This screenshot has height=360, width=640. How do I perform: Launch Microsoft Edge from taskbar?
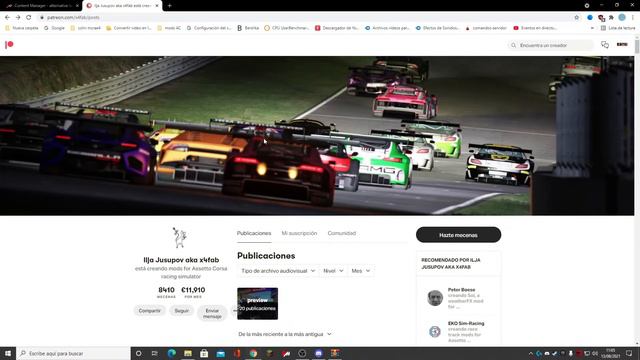(x=171, y=353)
